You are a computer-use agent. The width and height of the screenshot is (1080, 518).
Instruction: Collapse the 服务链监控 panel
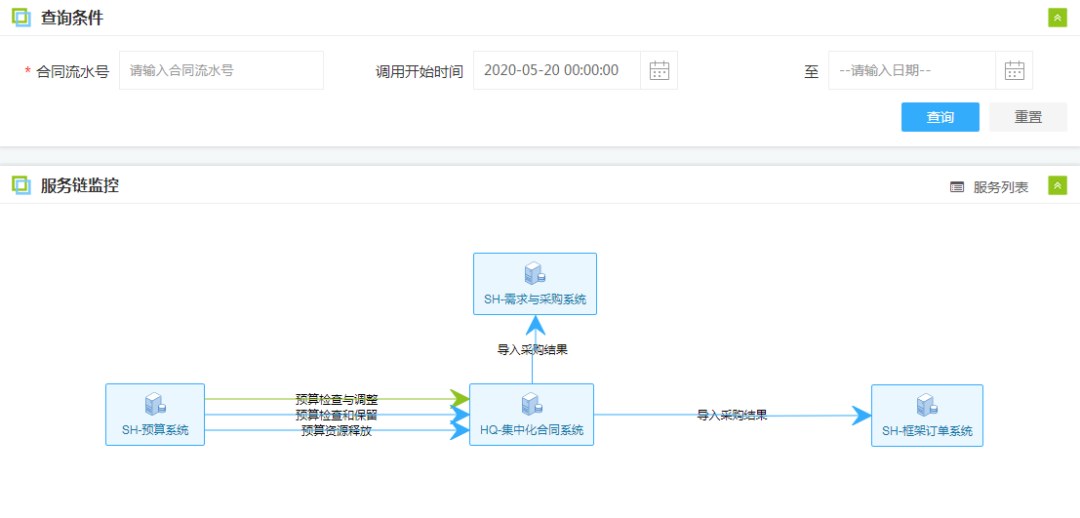[x=1057, y=186]
